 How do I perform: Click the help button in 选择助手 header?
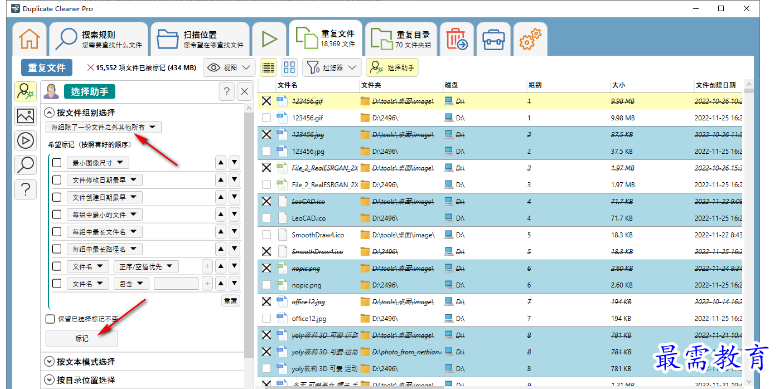(x=226, y=91)
